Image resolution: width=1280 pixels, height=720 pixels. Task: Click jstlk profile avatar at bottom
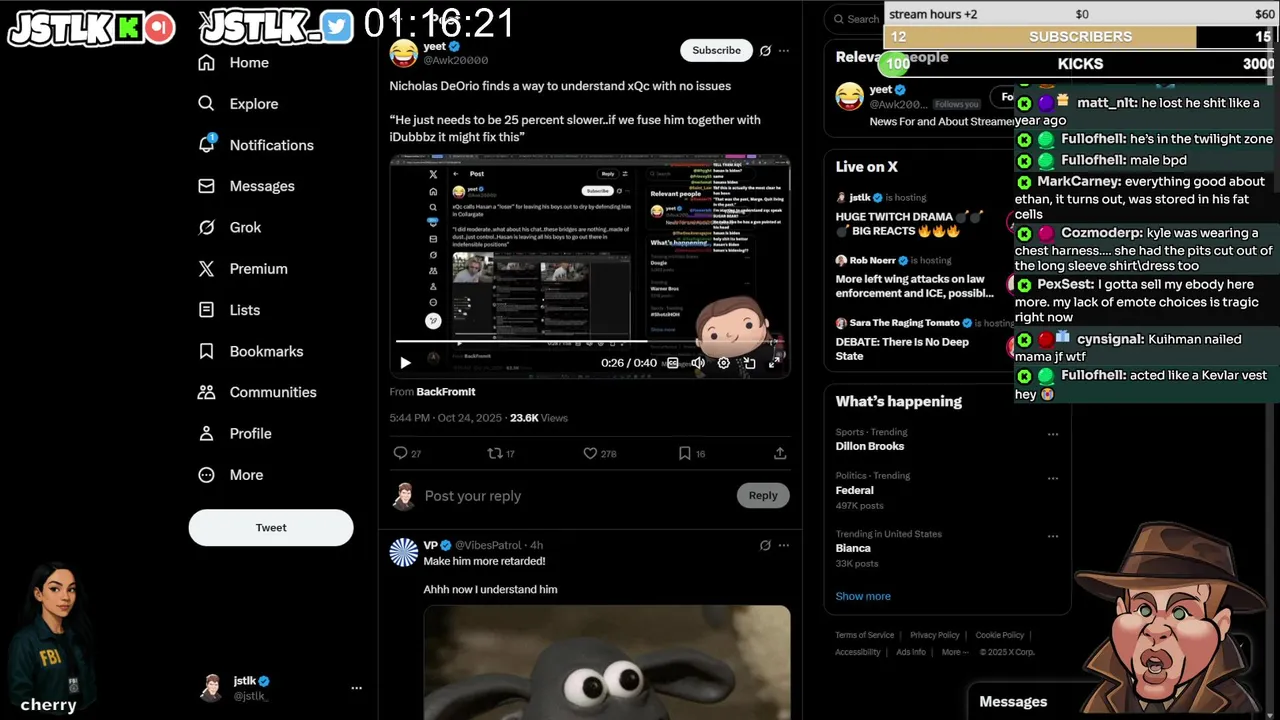(211, 687)
